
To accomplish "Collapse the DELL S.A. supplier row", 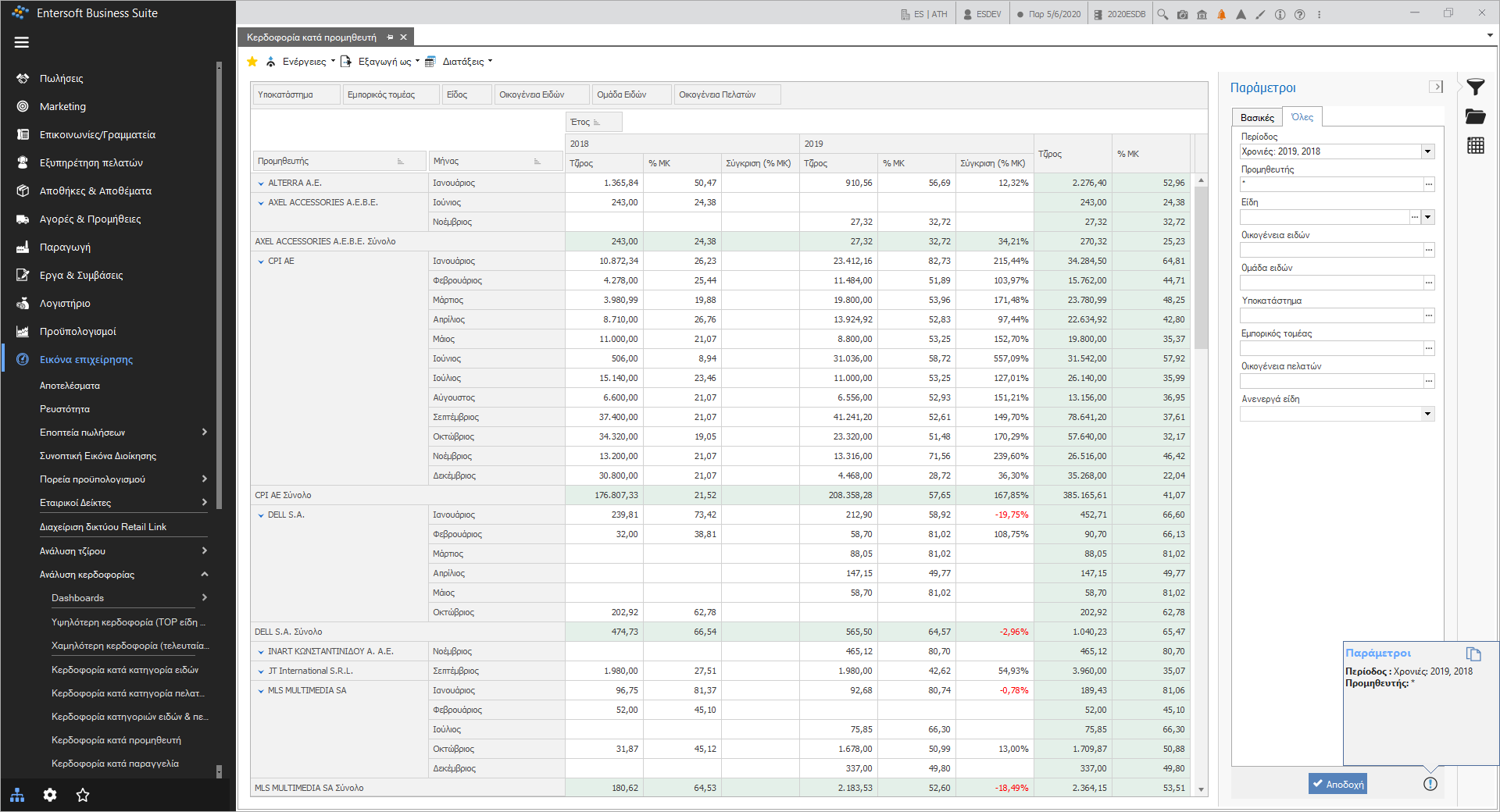I will coord(261,515).
